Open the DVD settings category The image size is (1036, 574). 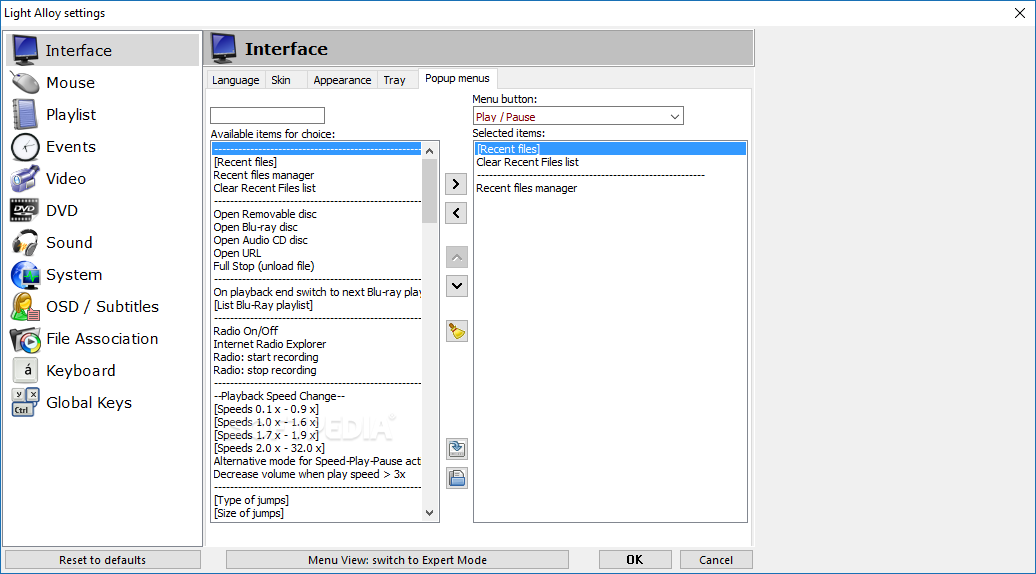(x=102, y=211)
